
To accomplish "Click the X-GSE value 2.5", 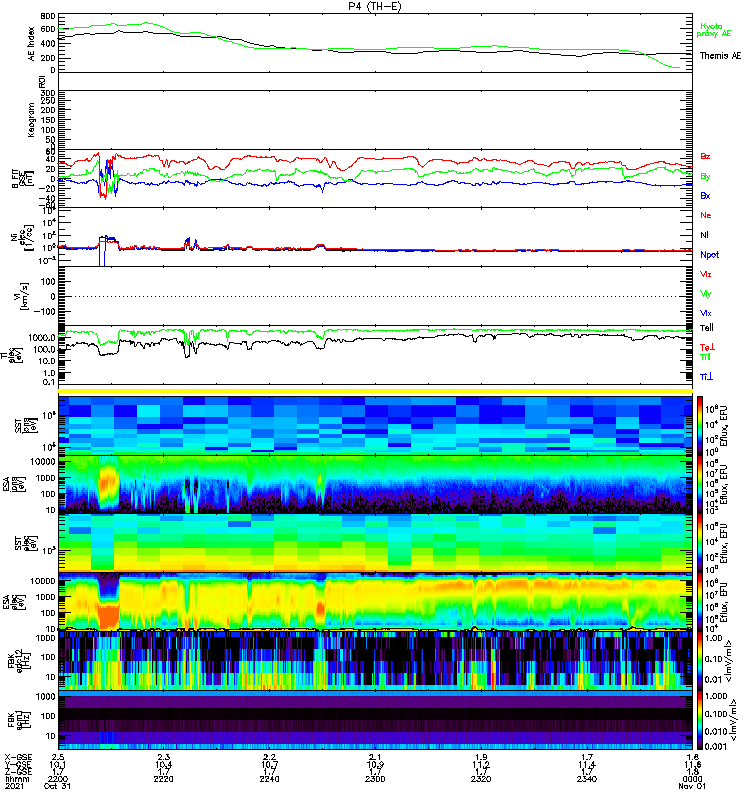I will (58, 758).
